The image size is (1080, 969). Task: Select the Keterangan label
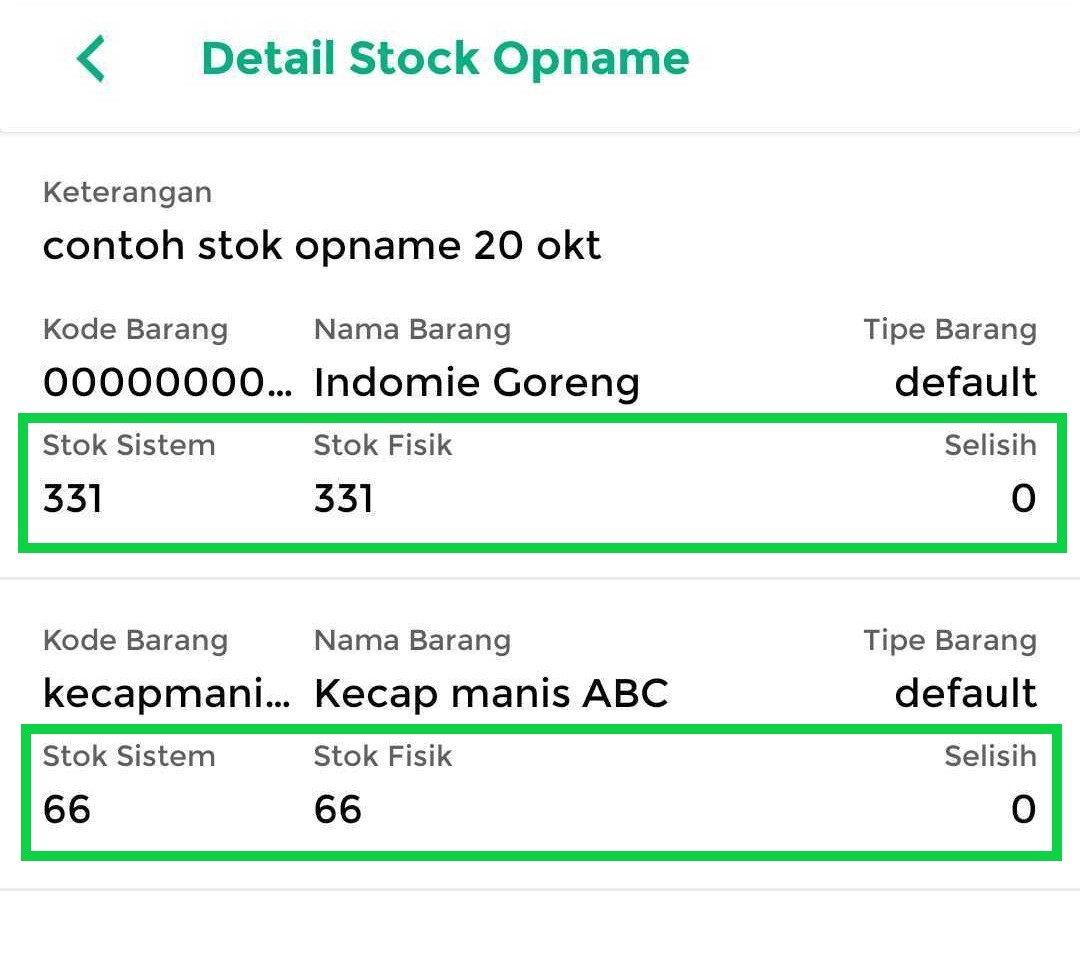(x=127, y=192)
